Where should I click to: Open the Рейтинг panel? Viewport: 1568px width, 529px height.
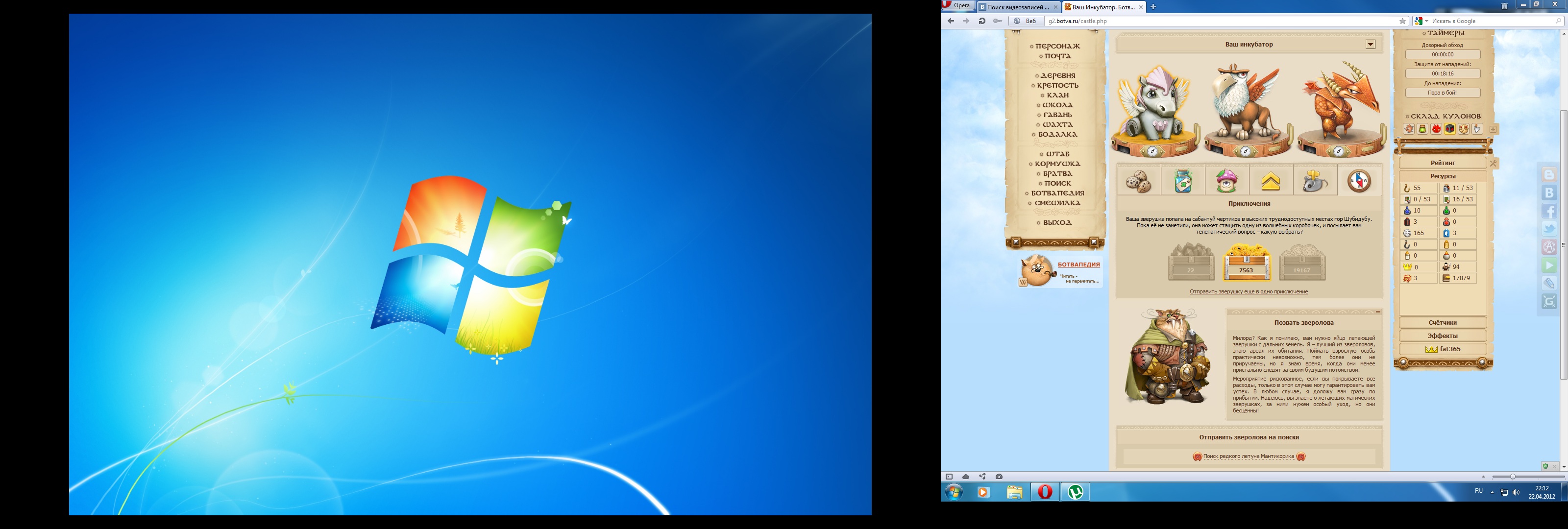coord(1443,163)
